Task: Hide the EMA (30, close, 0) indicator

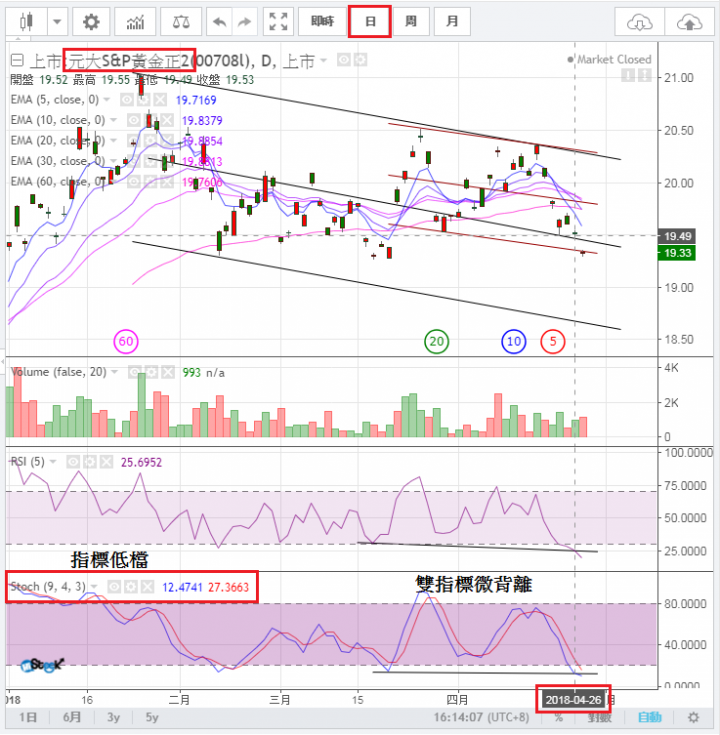Action: point(134,161)
